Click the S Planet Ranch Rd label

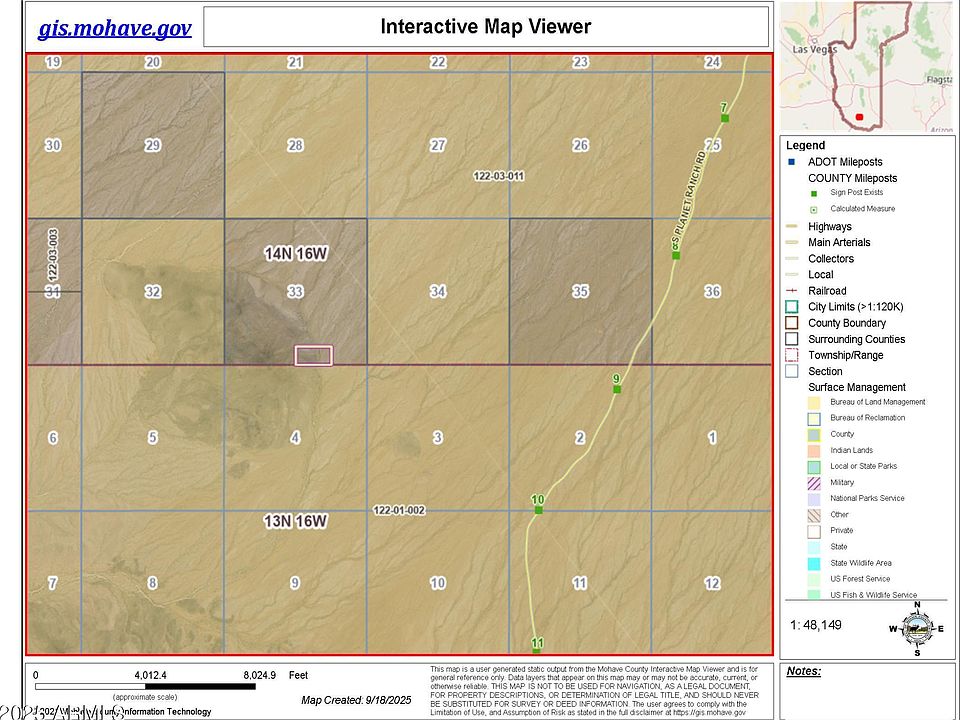pyautogui.click(x=689, y=197)
